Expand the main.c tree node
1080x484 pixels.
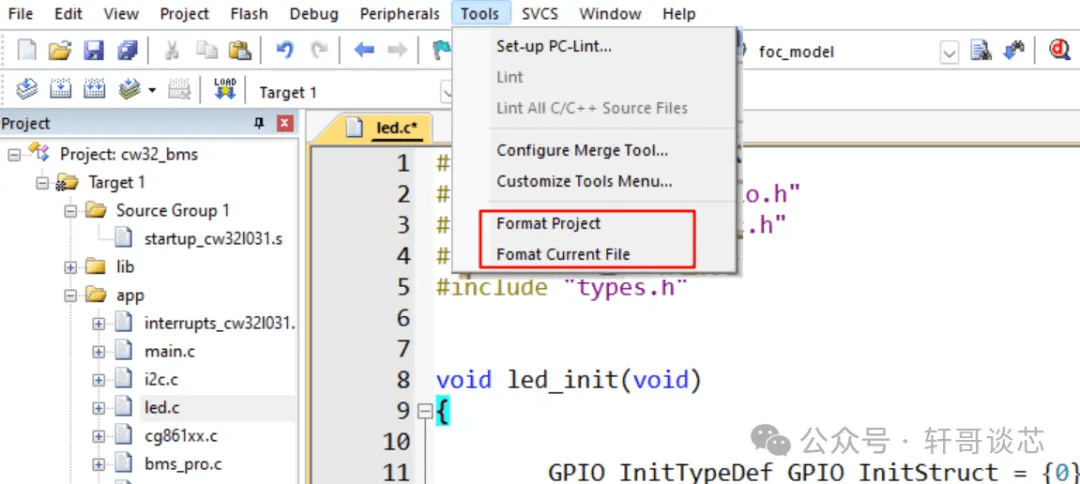[x=99, y=352]
